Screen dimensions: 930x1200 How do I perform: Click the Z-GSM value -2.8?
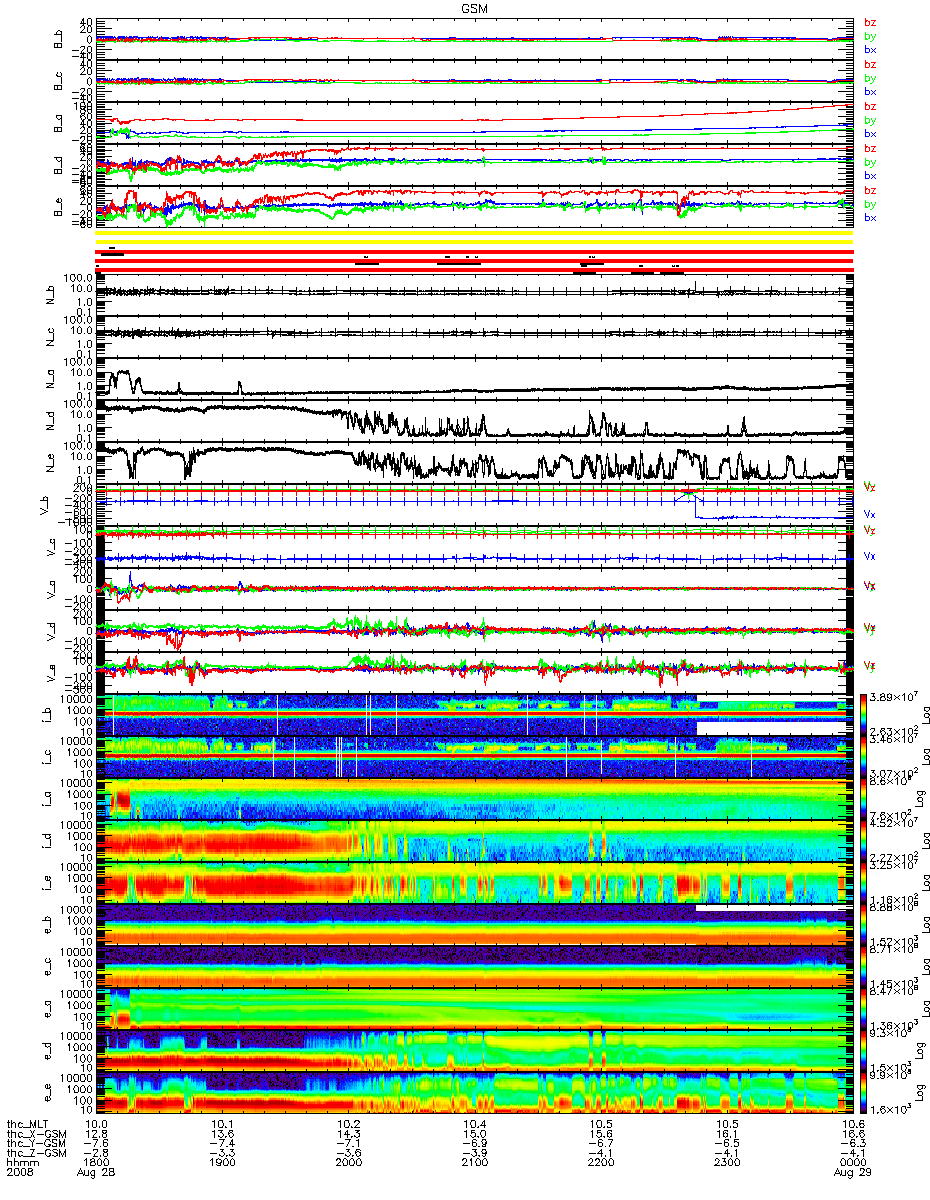click(x=96, y=1153)
